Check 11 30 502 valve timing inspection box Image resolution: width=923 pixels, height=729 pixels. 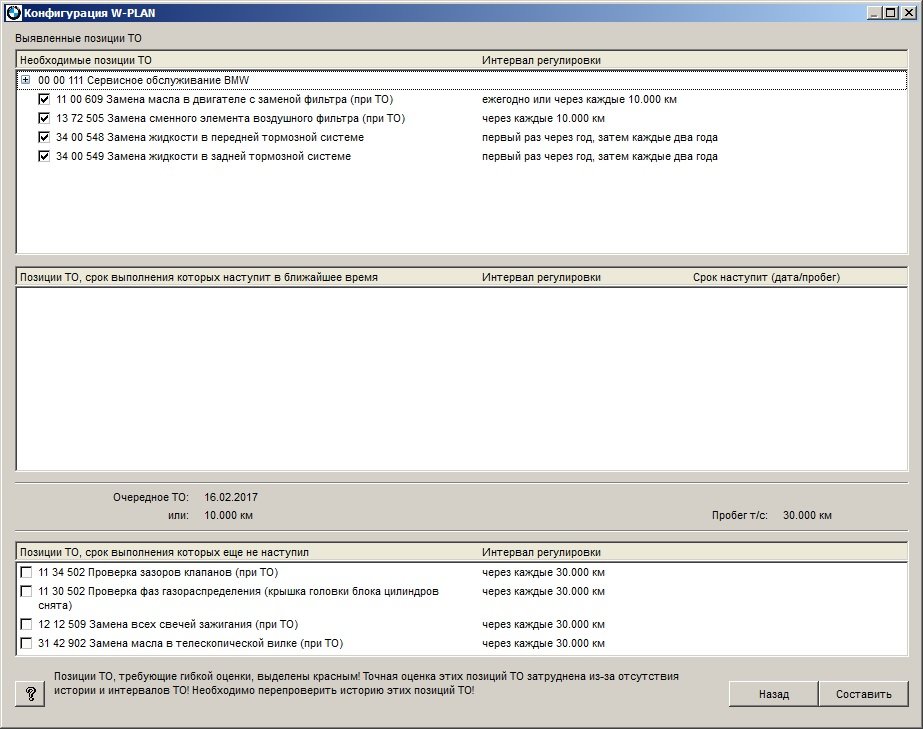click(x=26, y=591)
